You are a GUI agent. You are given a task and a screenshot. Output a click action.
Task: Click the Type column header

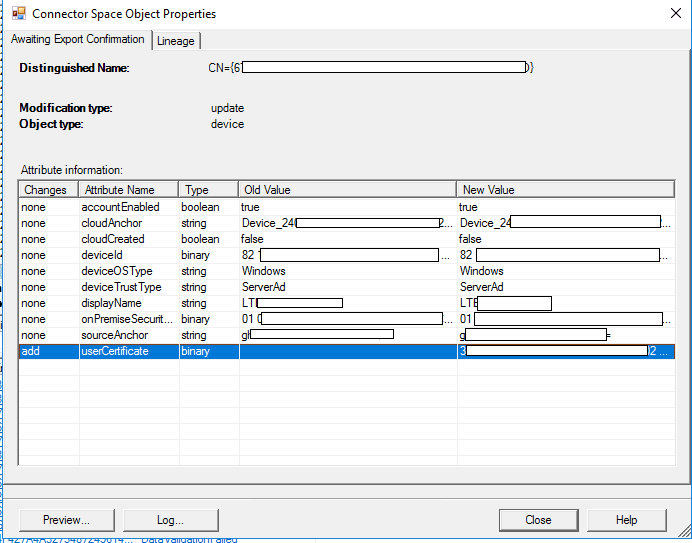point(209,190)
